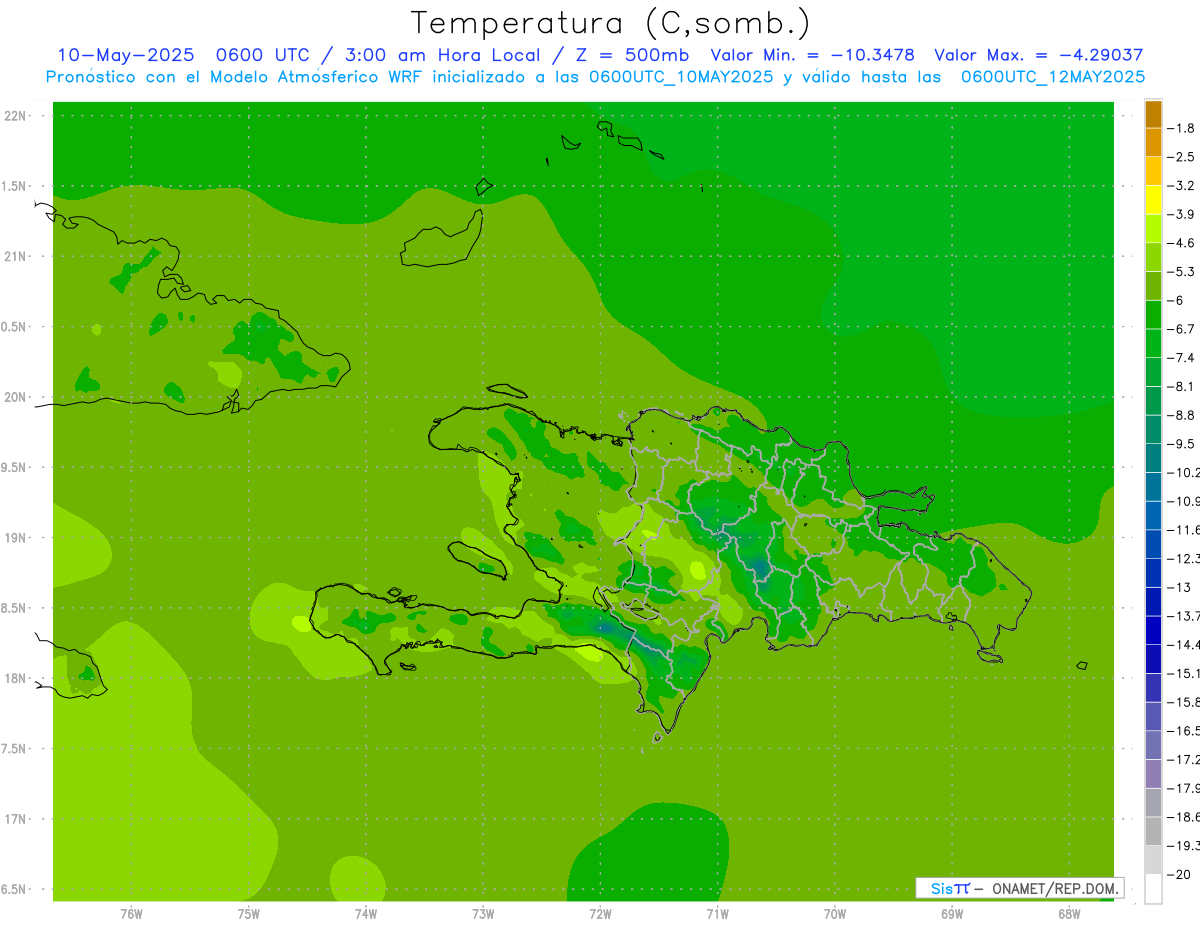Select the '-5.3' colorbar value
1200x927 pixels.
[x=1182, y=272]
